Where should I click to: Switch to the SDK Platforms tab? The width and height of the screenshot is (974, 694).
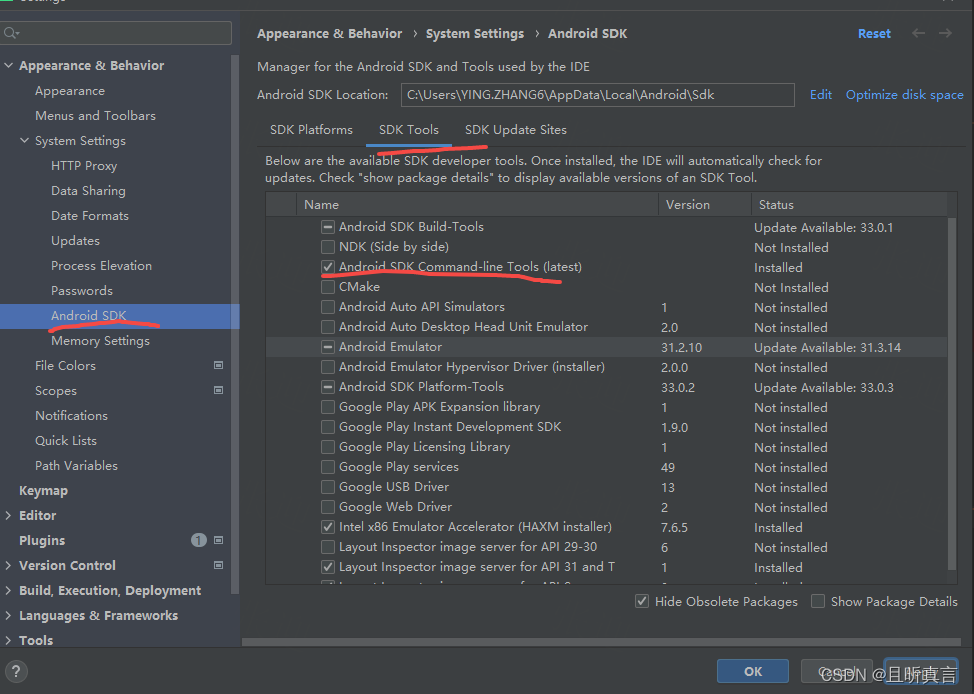(311, 130)
